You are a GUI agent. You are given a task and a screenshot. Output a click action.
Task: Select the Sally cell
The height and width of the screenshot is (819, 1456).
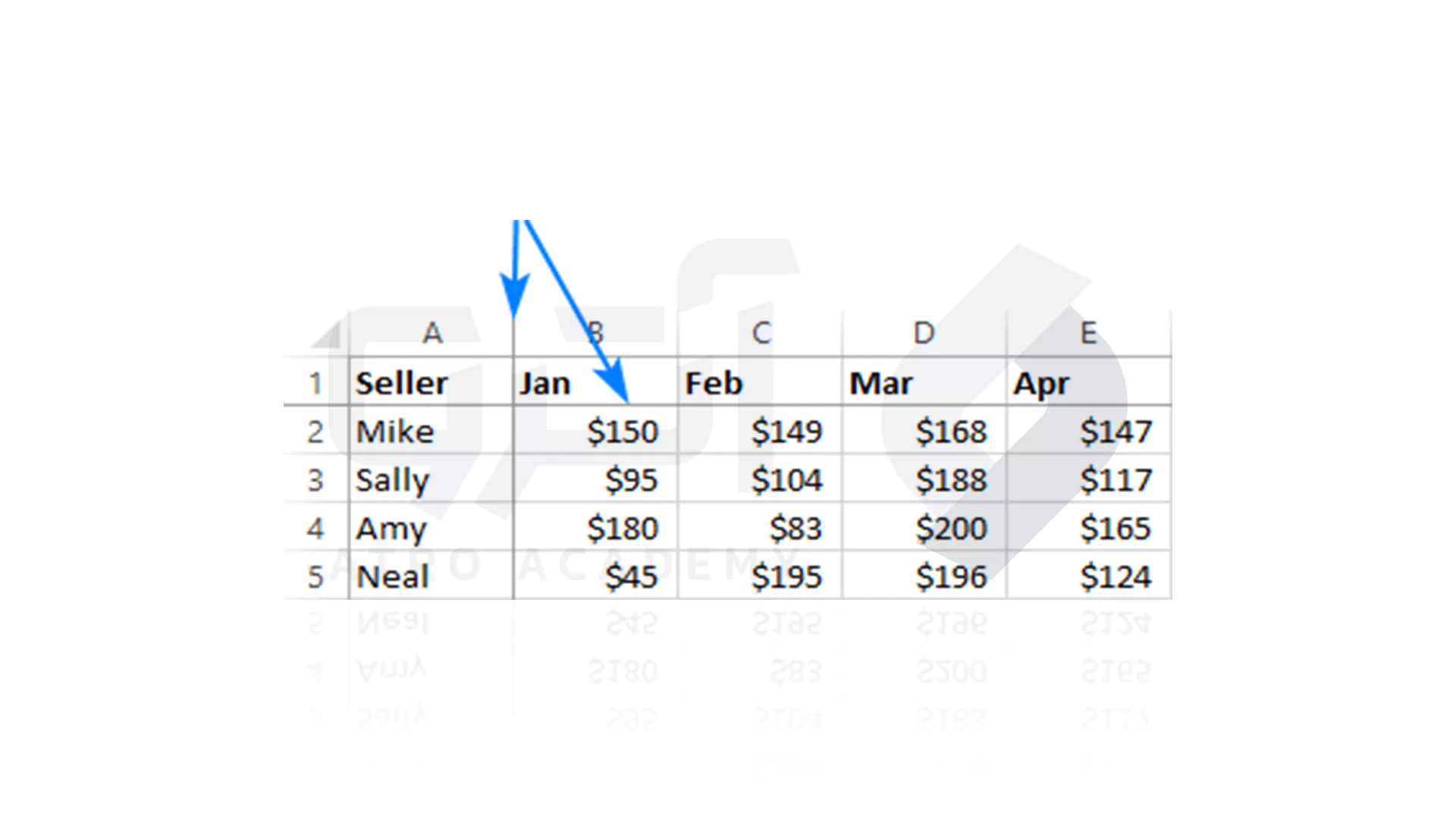click(x=431, y=479)
